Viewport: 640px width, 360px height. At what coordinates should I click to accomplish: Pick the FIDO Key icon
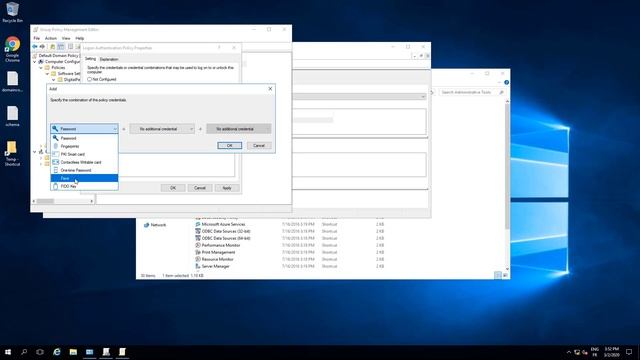pos(56,186)
